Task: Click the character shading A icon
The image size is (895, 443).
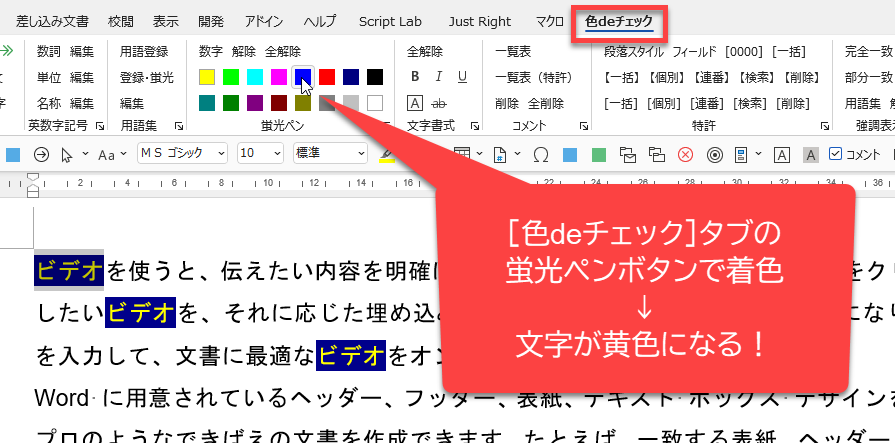Action: 811,154
